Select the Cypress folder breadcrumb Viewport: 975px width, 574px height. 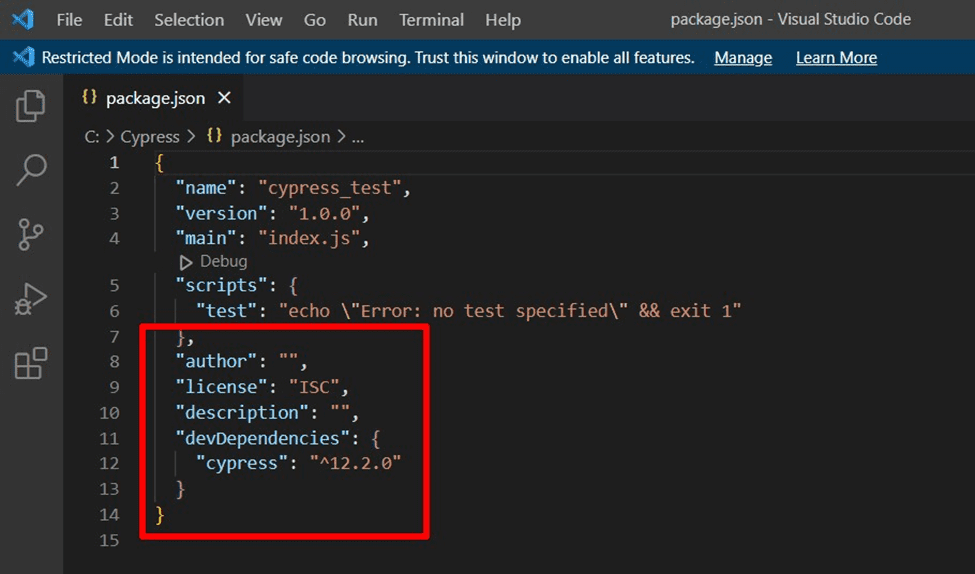[x=150, y=137]
